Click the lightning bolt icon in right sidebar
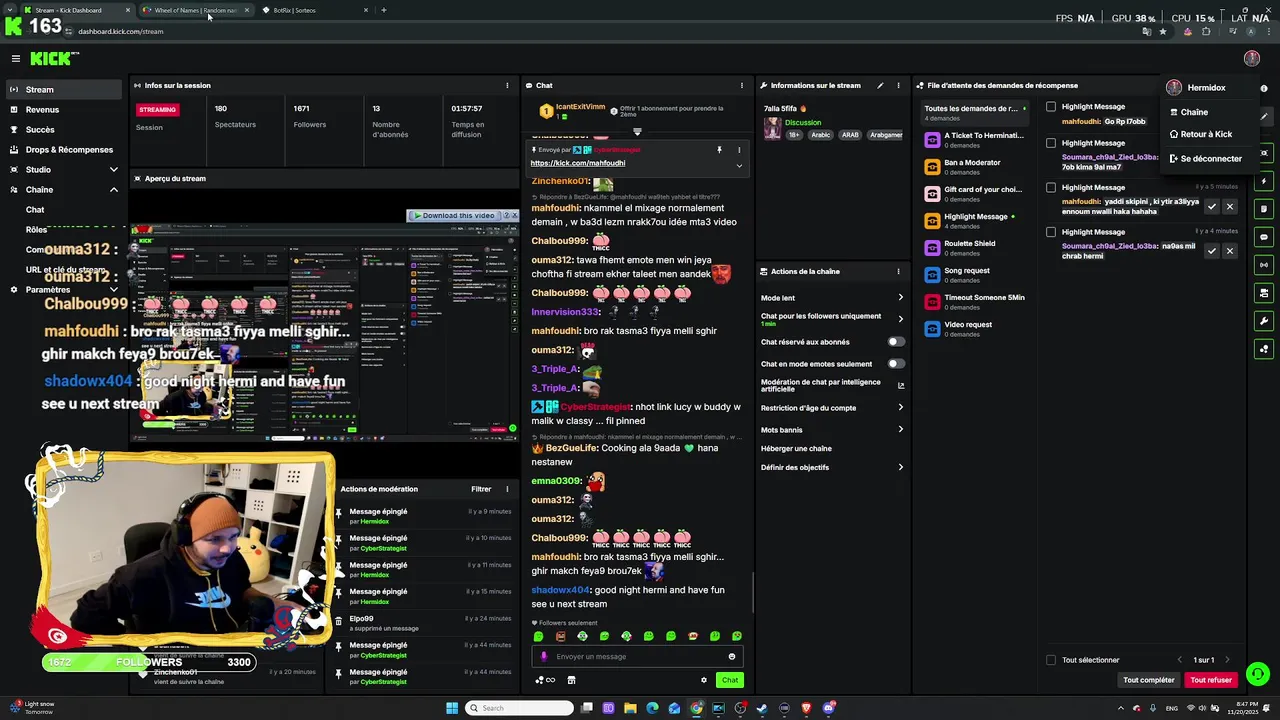The image size is (1280, 720). tap(1264, 181)
